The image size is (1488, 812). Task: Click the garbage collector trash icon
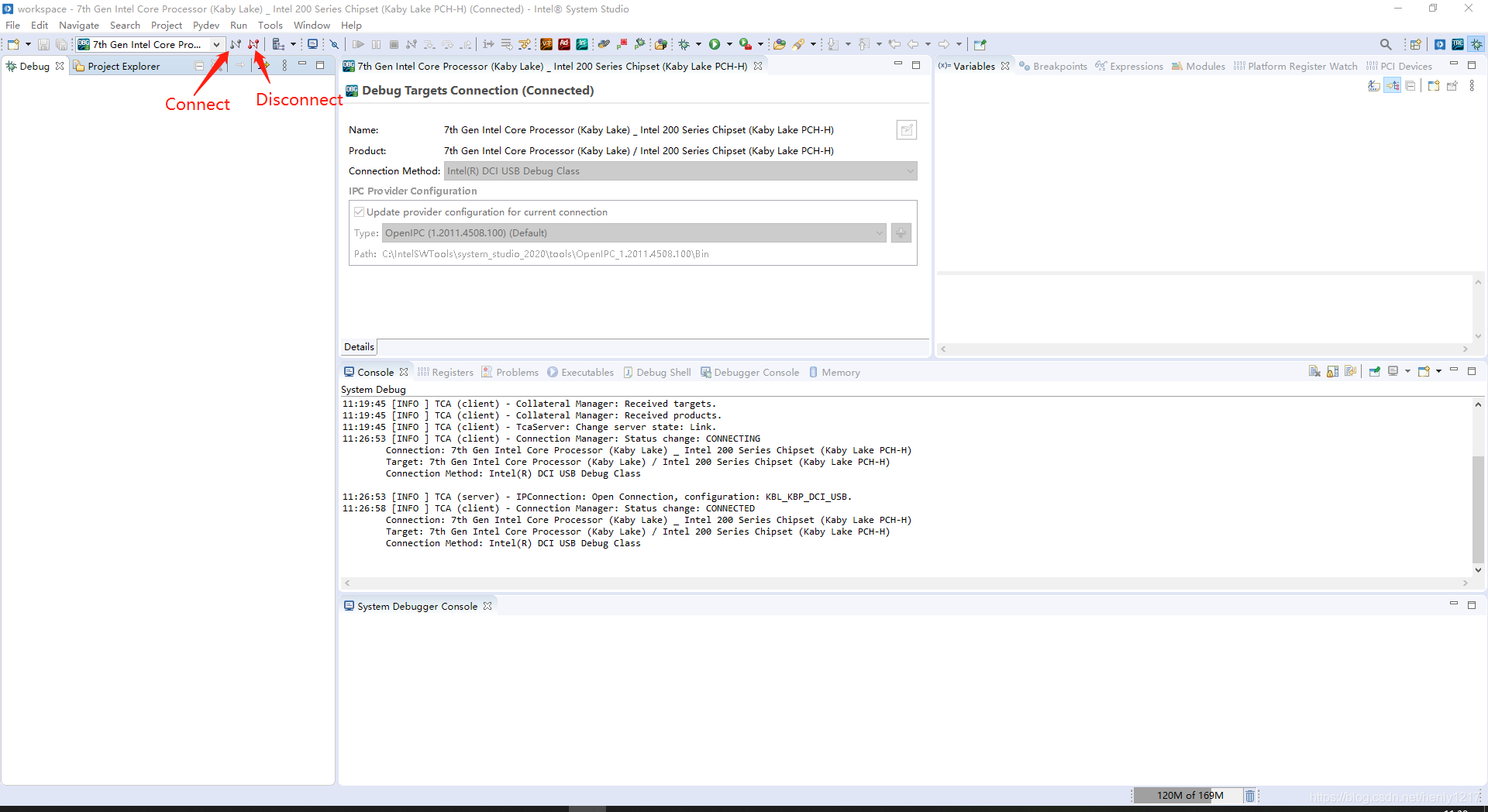pos(1250,795)
